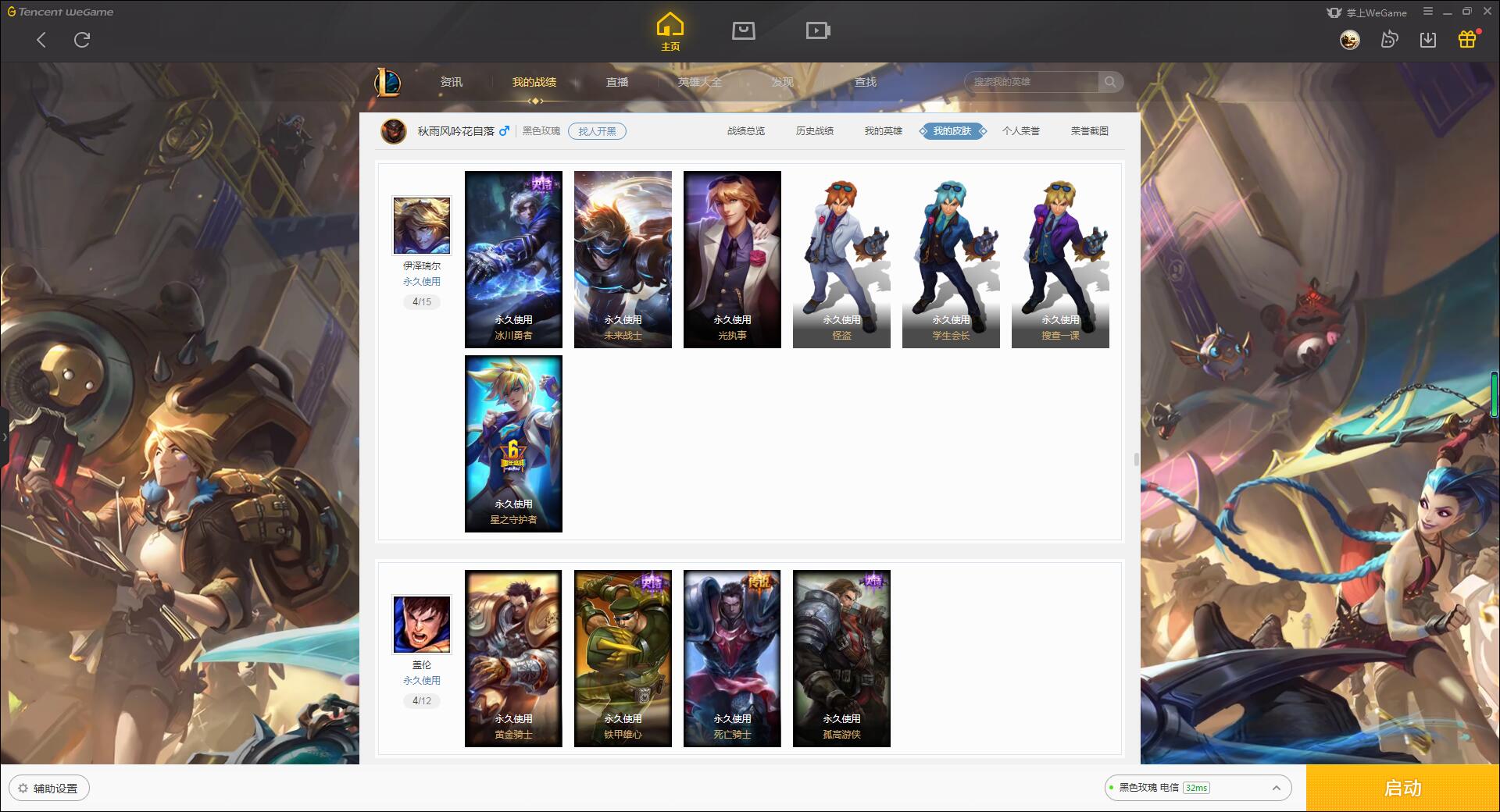Open 历史战绩 sub-tab
Screen dimensions: 1500x812
815,131
